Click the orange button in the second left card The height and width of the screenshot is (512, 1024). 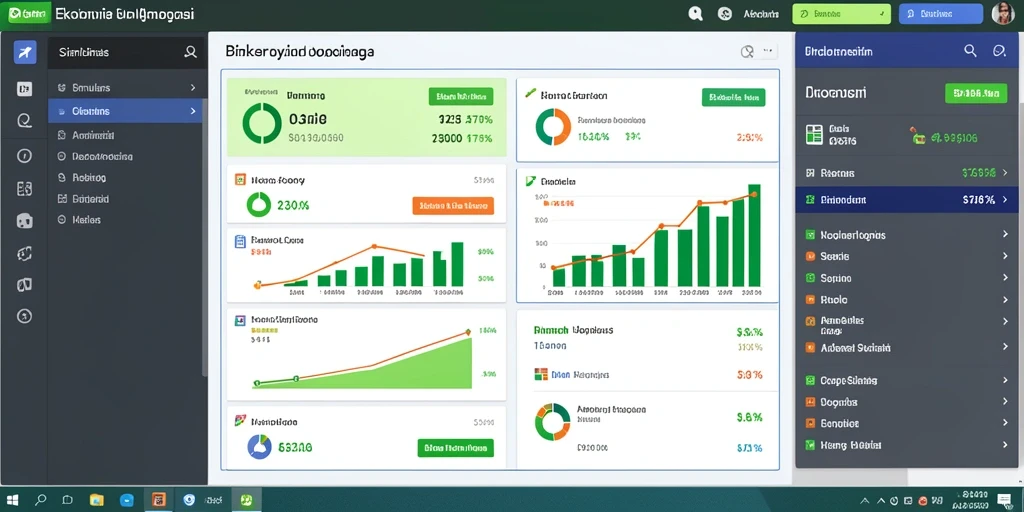(x=453, y=206)
